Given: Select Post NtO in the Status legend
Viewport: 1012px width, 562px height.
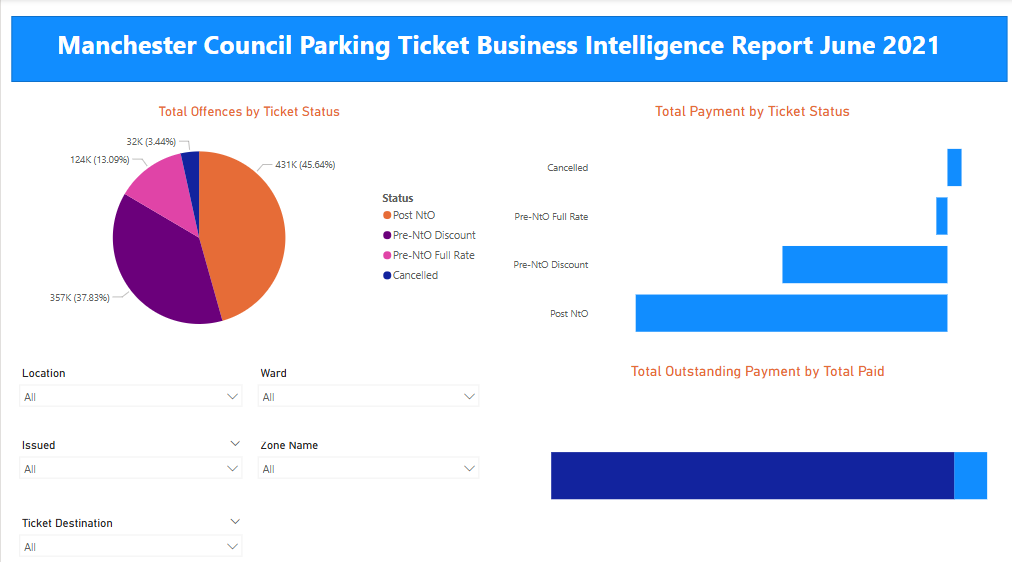Looking at the screenshot, I should 413,215.
